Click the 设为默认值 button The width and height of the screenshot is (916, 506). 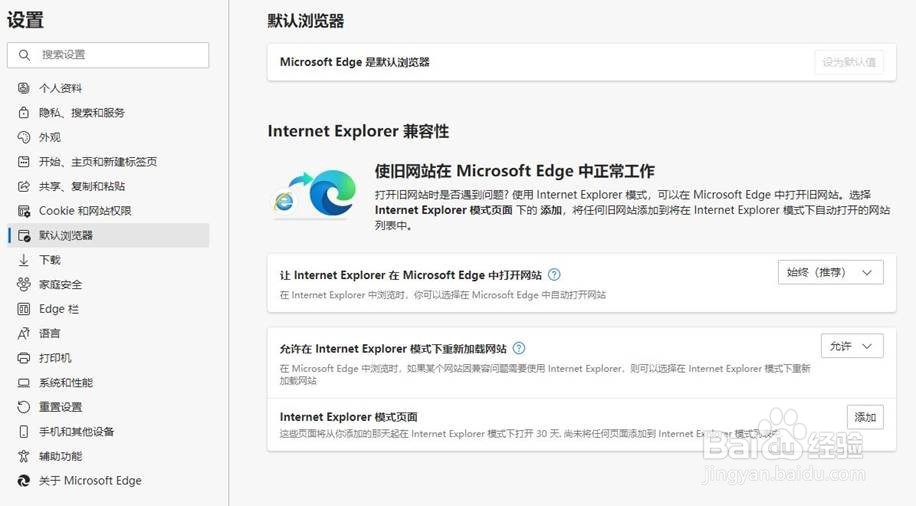[x=849, y=62]
